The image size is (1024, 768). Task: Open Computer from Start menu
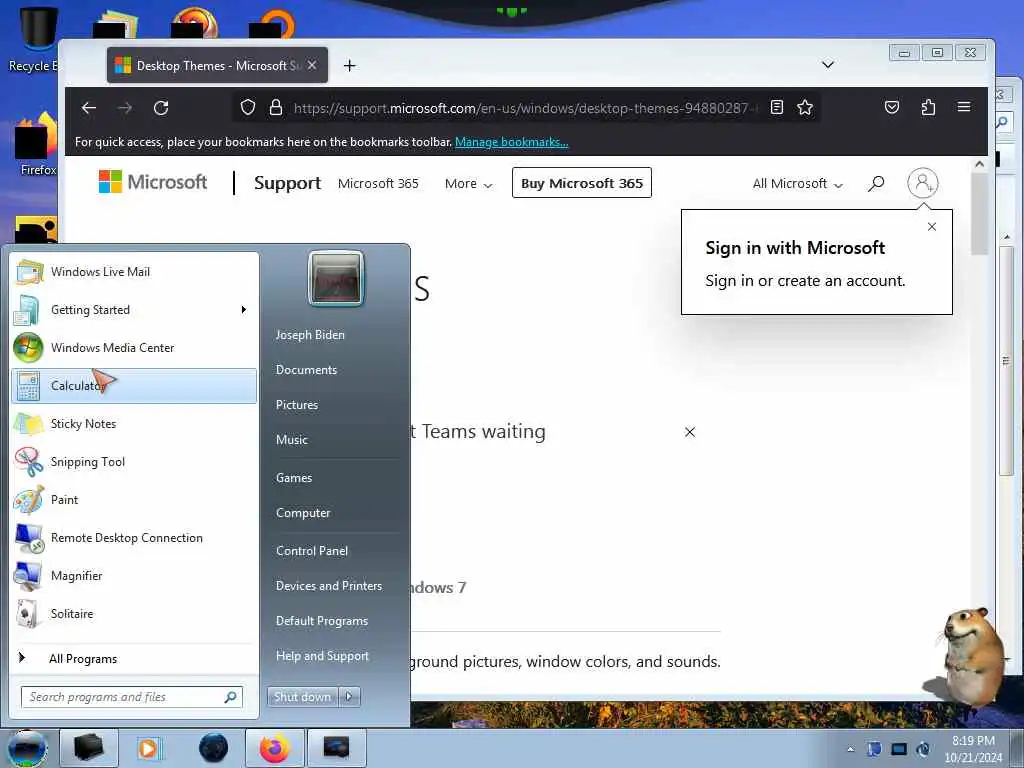point(303,513)
